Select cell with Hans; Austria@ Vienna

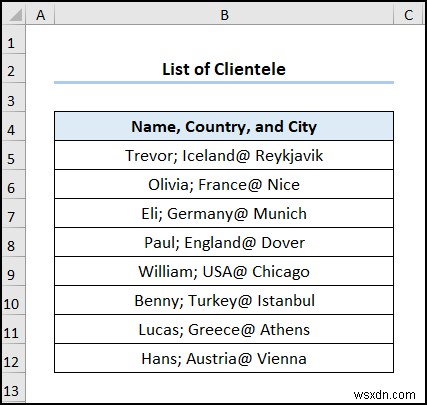224,358
